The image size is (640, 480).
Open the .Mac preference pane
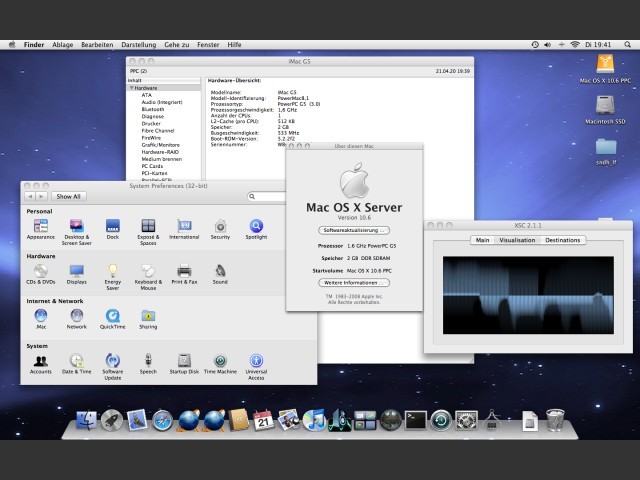tap(41, 319)
